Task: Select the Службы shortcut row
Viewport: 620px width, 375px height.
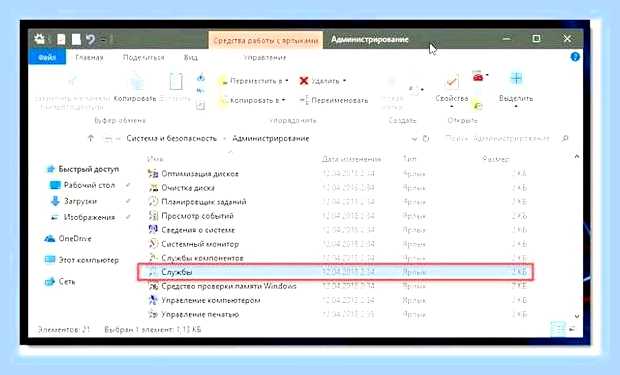Action: (x=335, y=272)
